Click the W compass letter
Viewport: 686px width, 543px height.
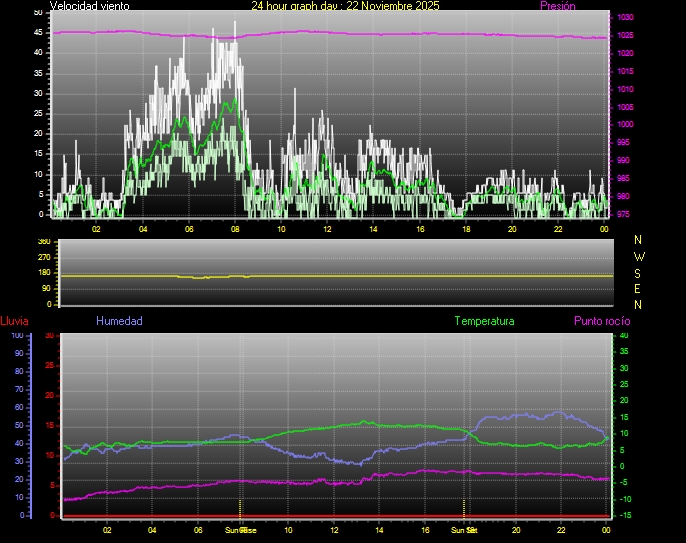(x=639, y=256)
